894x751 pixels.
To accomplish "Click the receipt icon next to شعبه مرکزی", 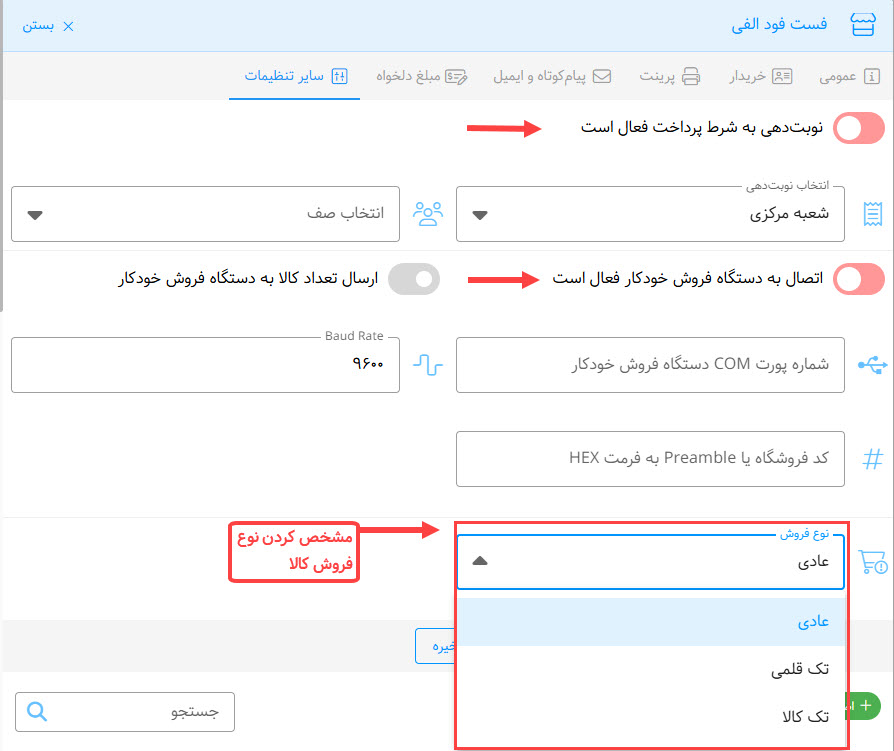I will pyautogui.click(x=872, y=214).
